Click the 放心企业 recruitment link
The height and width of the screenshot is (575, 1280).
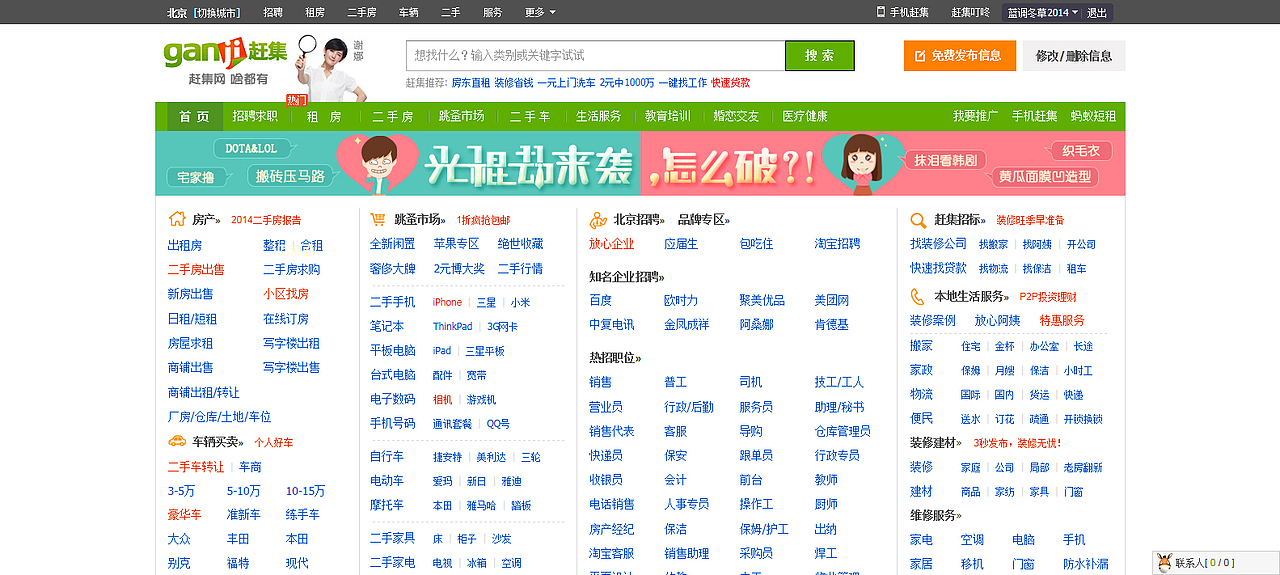click(x=612, y=243)
